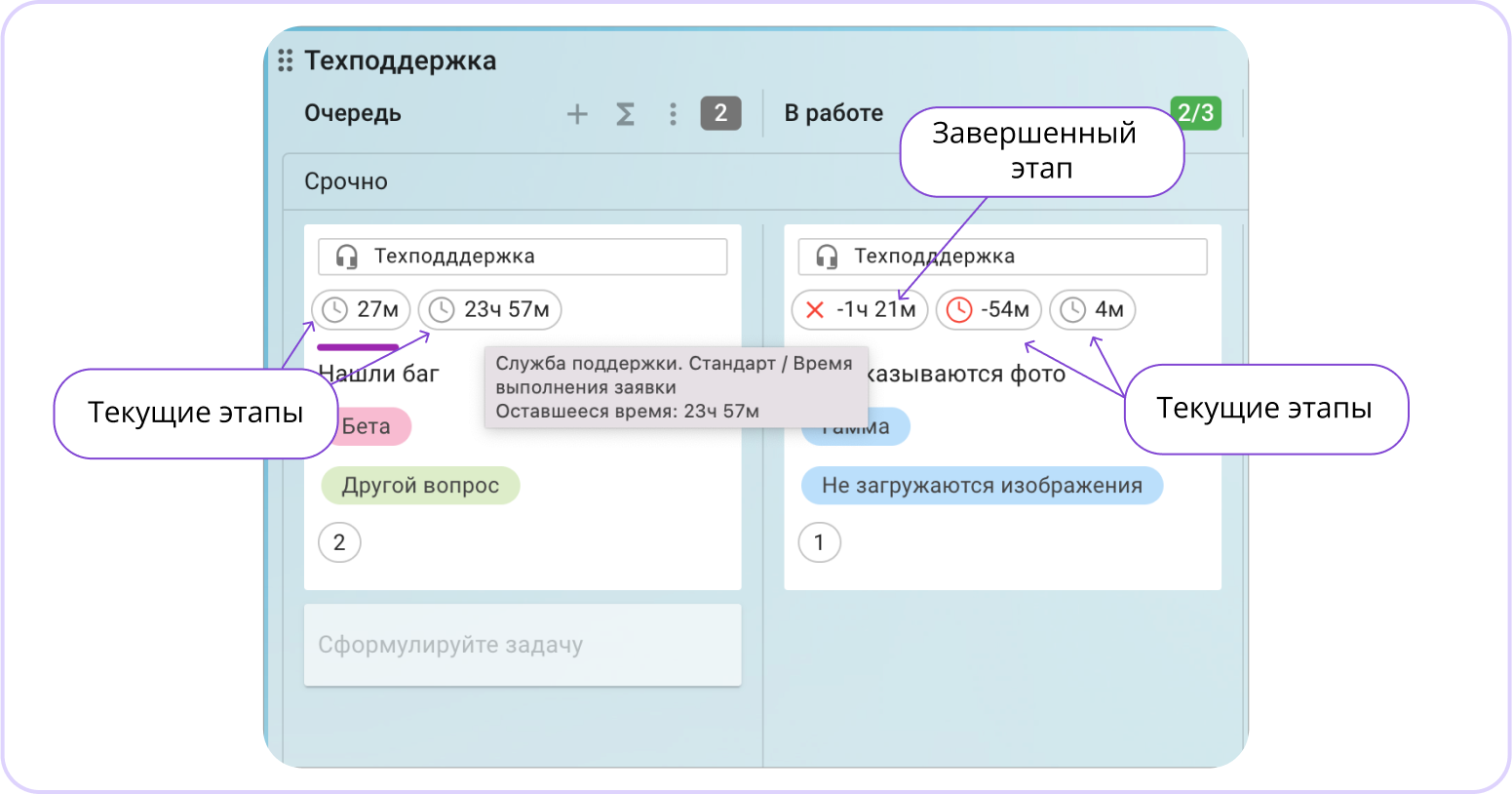Viewport: 1512px width, 794px height.
Task: Click the purple progress bar on Нашли баг card
Action: 358,346
